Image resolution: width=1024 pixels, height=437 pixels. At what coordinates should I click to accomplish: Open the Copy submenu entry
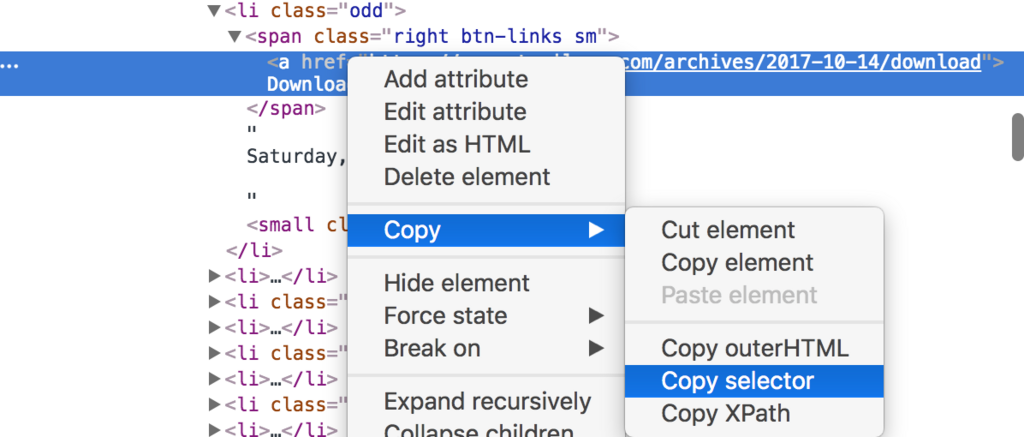pyautogui.click(x=486, y=230)
